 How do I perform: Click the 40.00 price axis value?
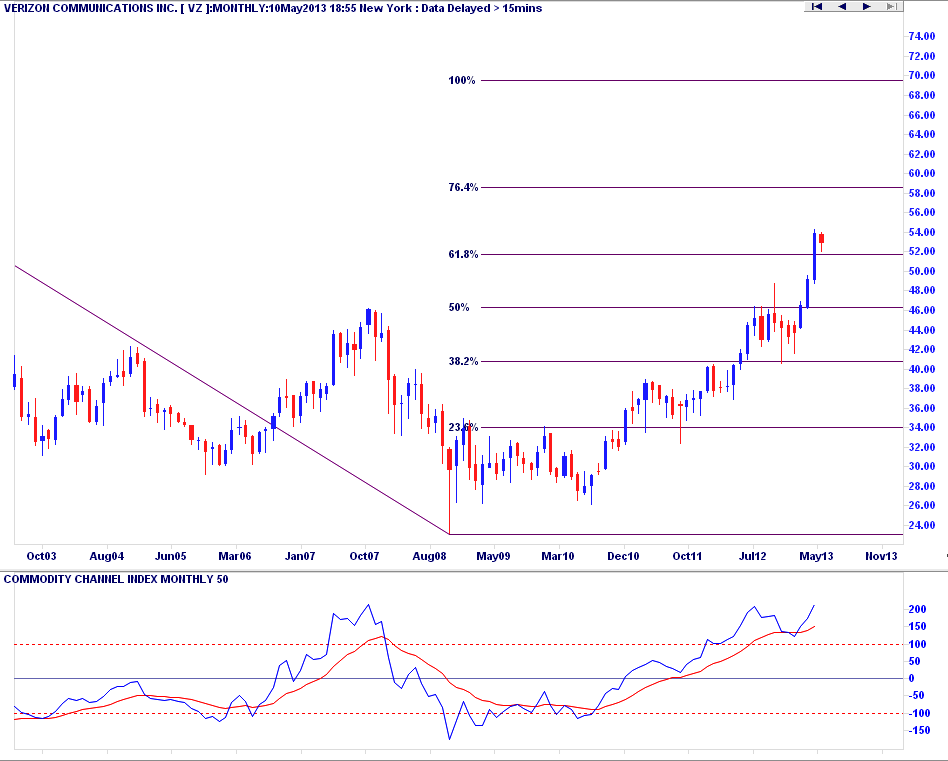(x=922, y=369)
